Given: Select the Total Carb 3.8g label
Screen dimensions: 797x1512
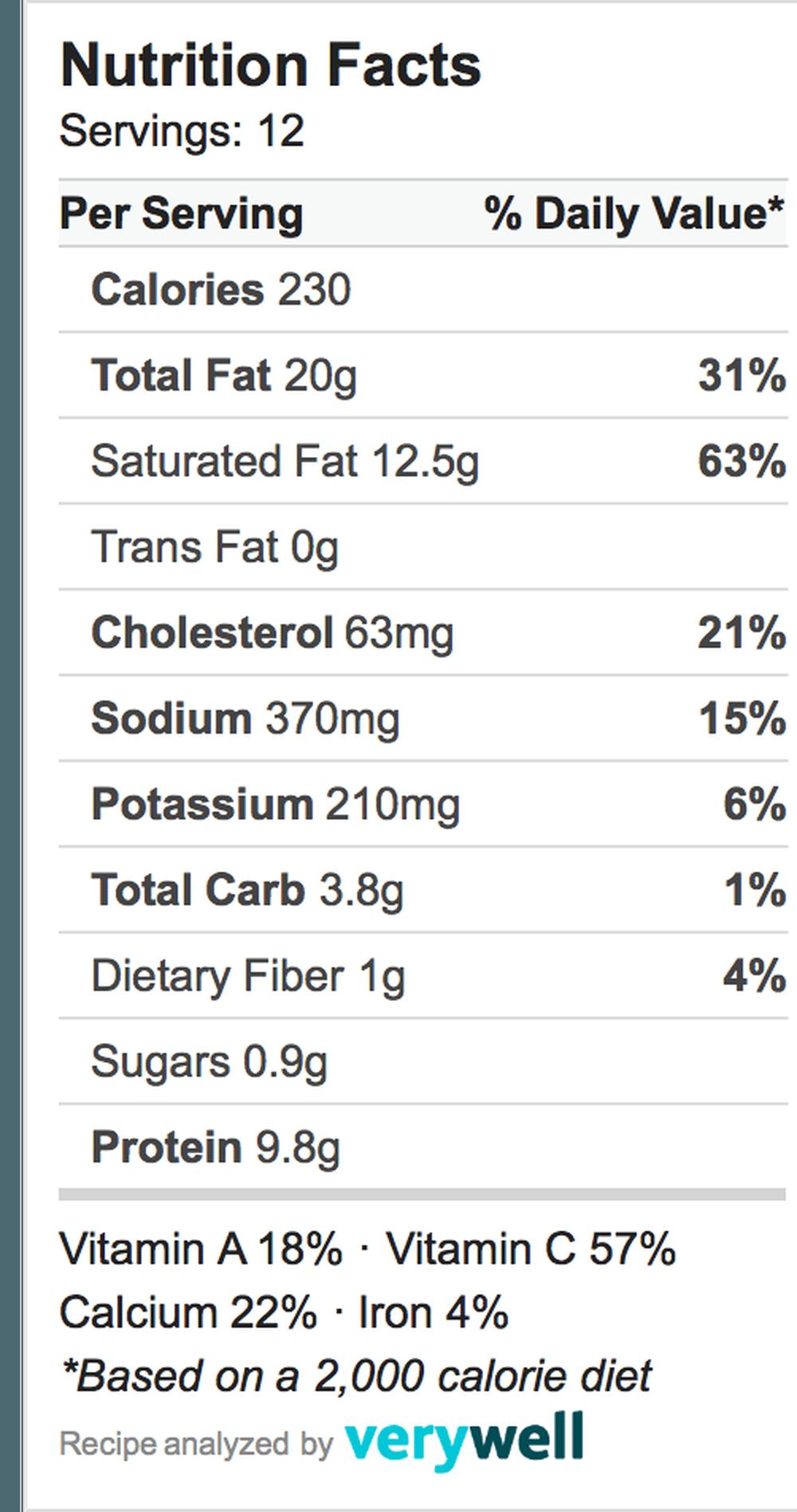Looking at the screenshot, I should click(x=247, y=890).
